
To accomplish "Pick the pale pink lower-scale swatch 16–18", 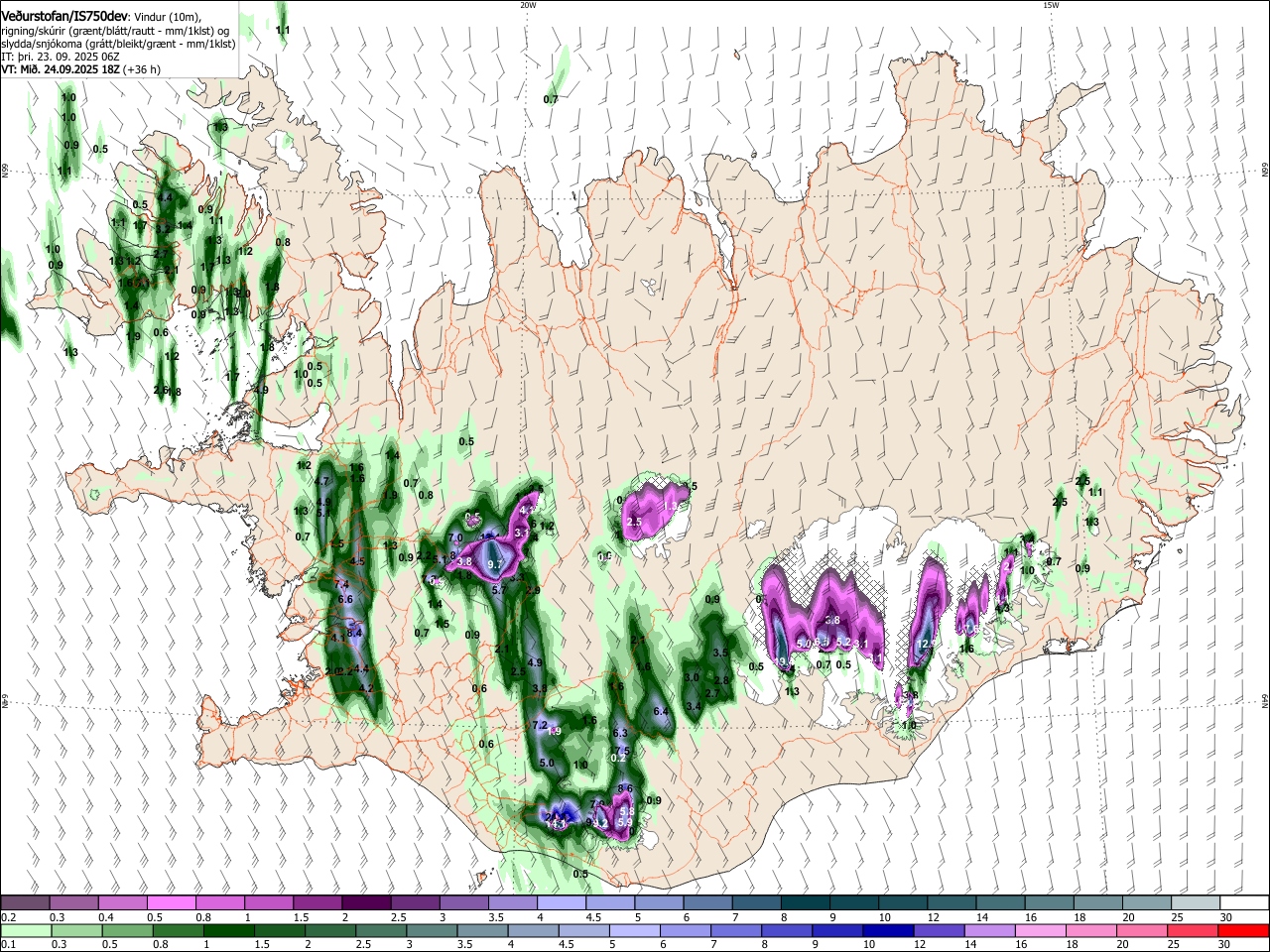I will pyautogui.click(x=1039, y=930).
